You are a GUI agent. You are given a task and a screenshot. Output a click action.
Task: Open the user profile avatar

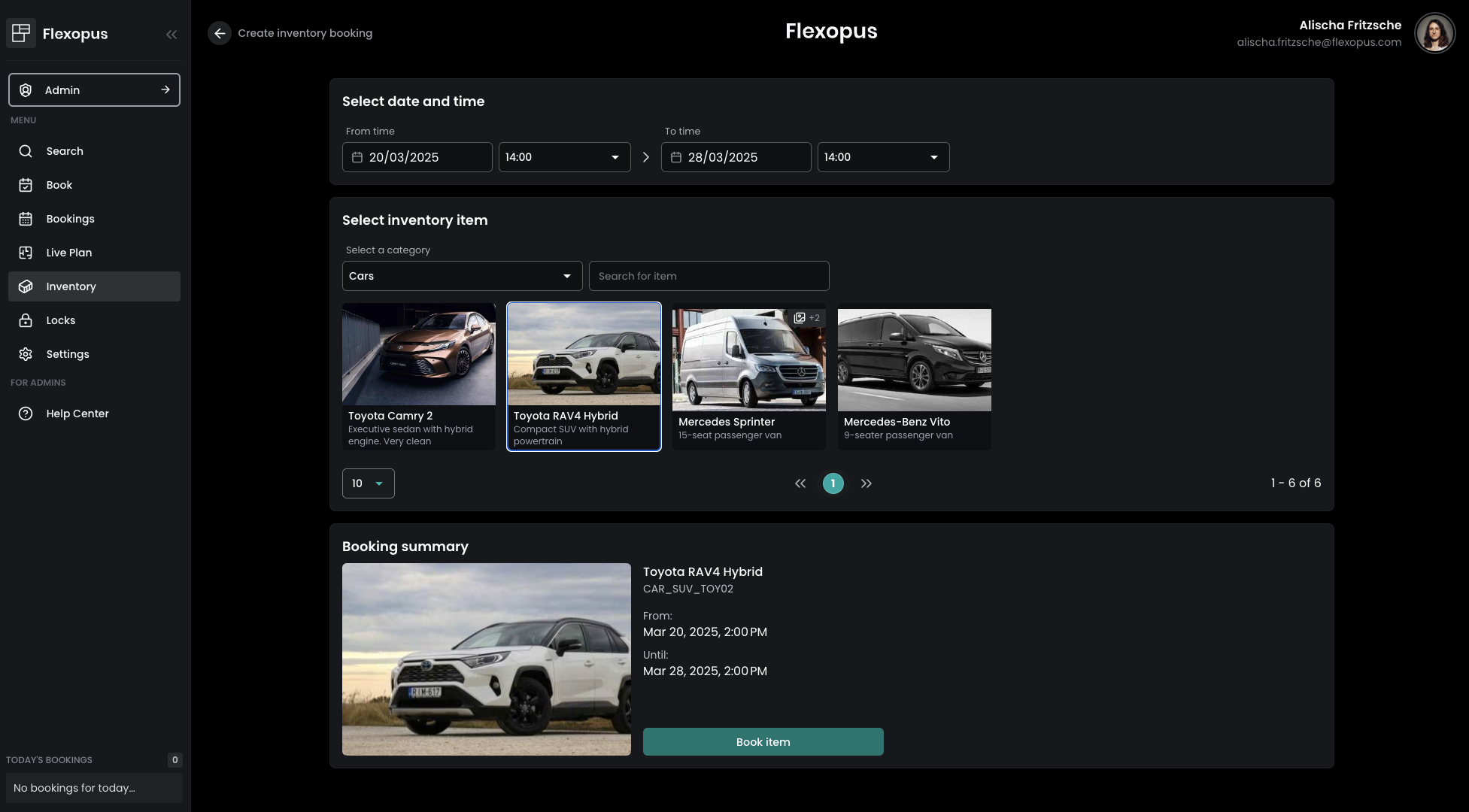click(1434, 33)
